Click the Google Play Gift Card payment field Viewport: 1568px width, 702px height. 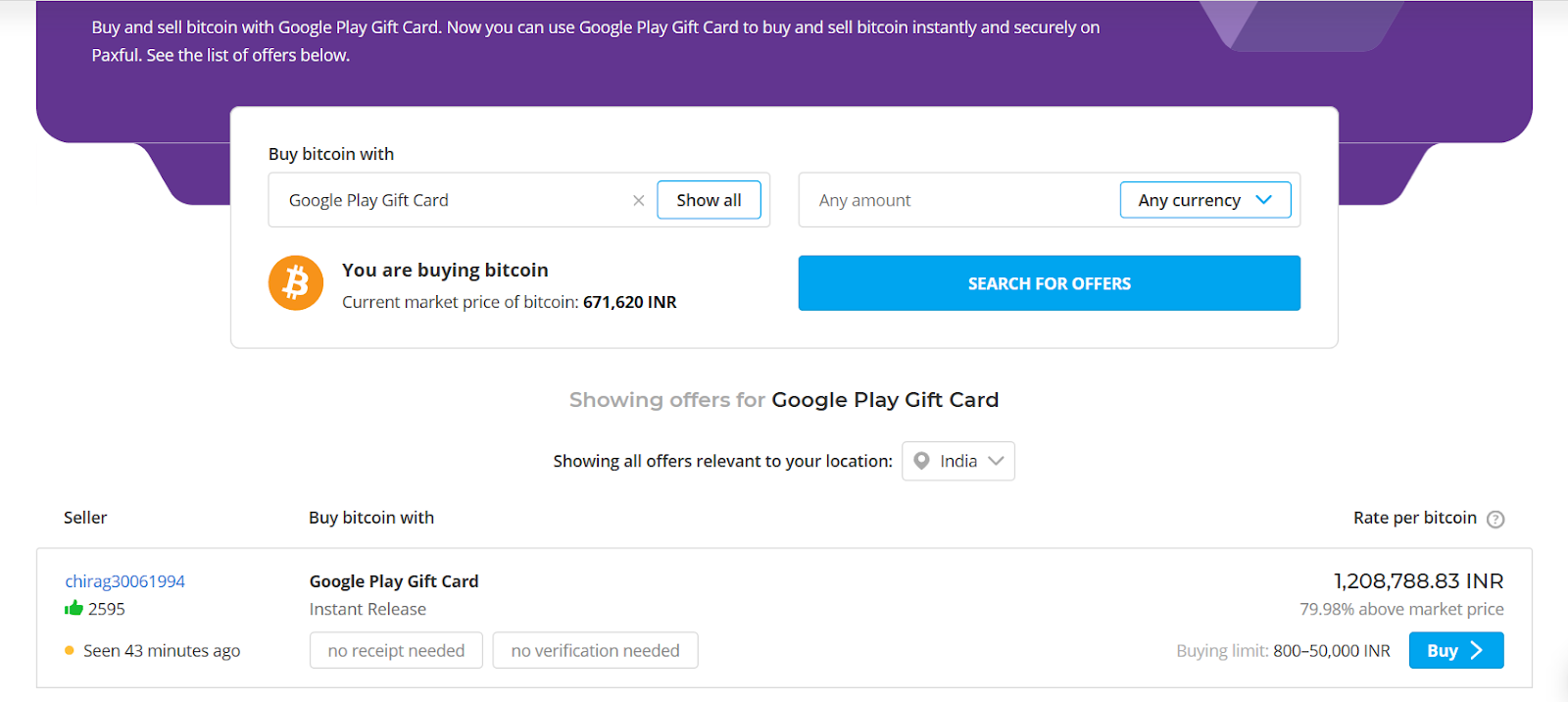coord(451,201)
